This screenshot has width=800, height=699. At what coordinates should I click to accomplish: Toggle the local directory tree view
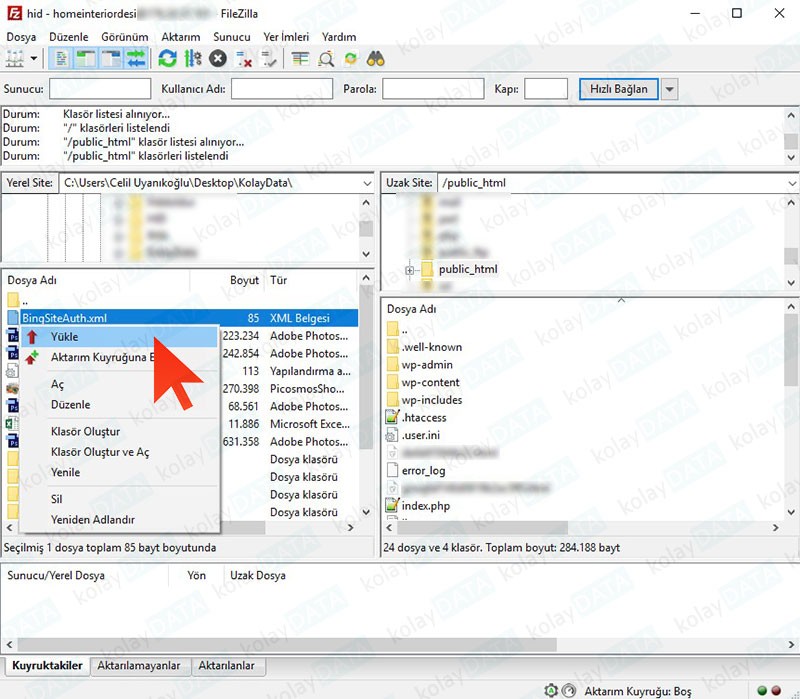pyautogui.click(x=85, y=58)
